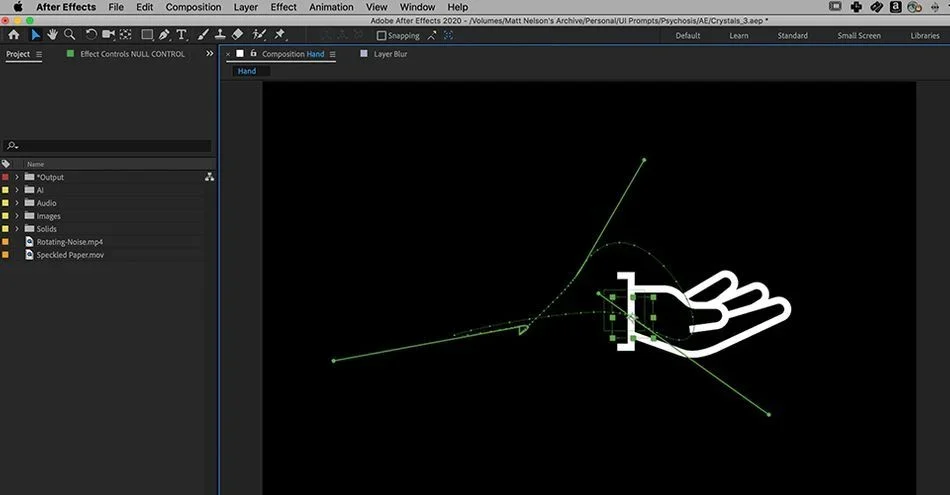Select the Roto Brush tool
The width and height of the screenshot is (950, 495).
tap(259, 35)
